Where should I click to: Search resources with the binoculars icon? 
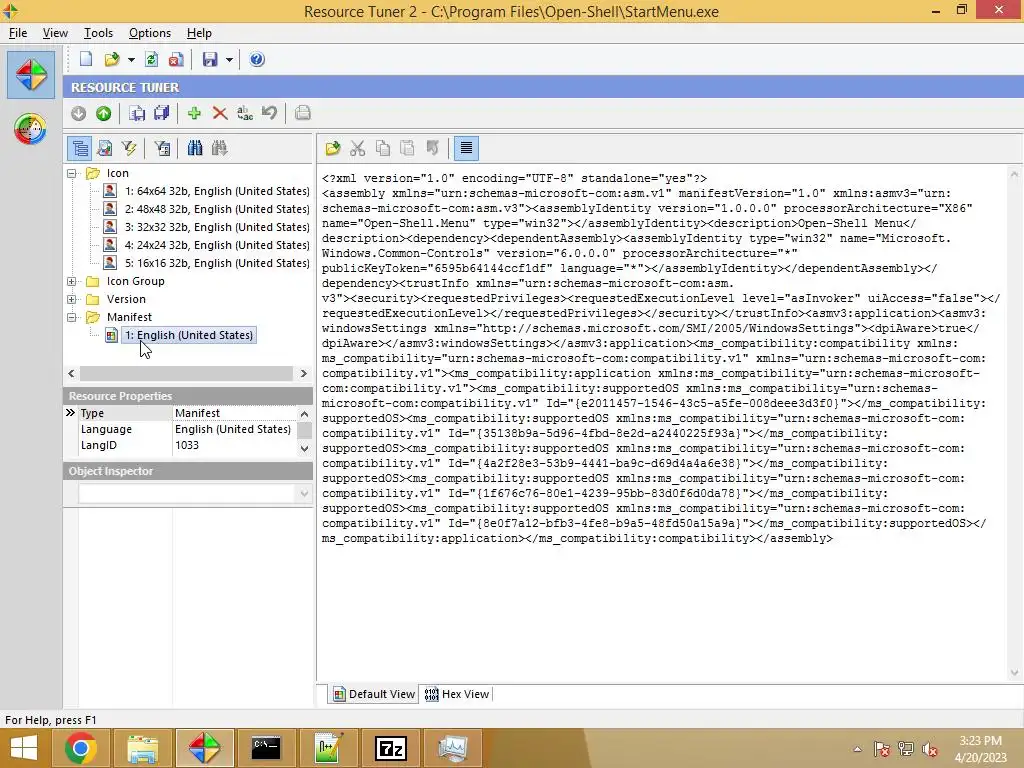(195, 148)
